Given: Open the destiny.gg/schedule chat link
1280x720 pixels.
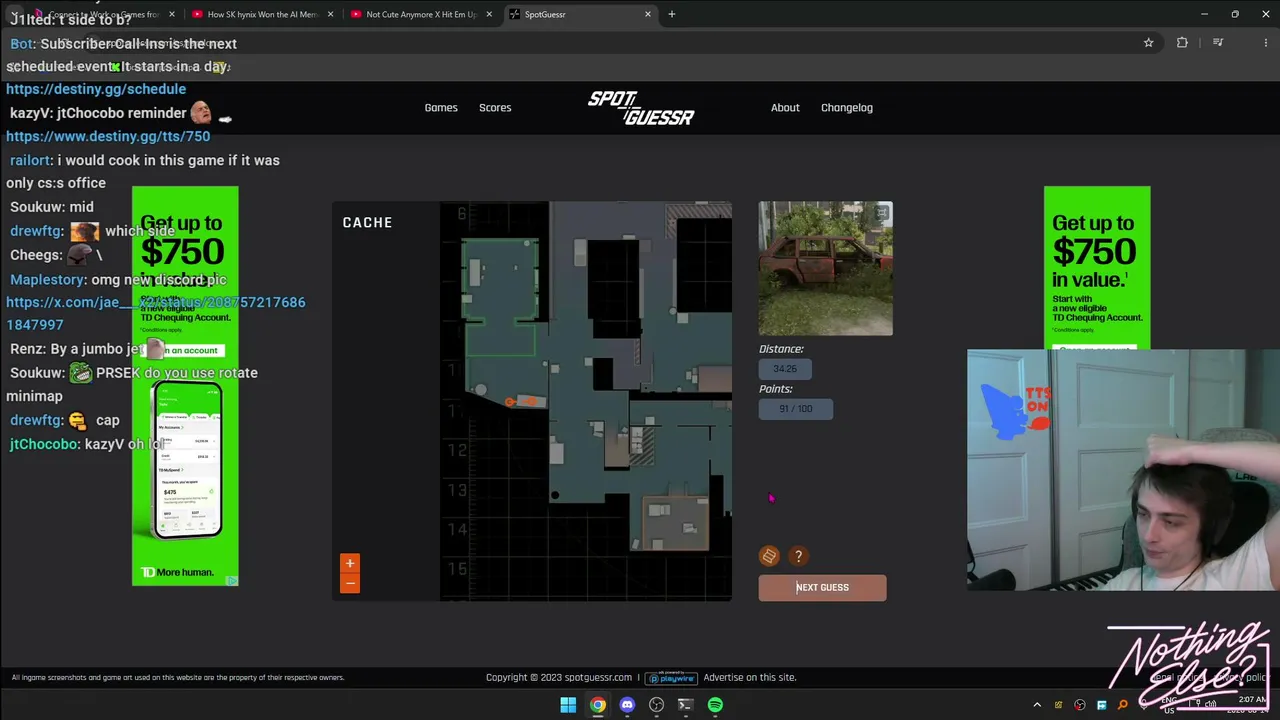Looking at the screenshot, I should (96, 89).
